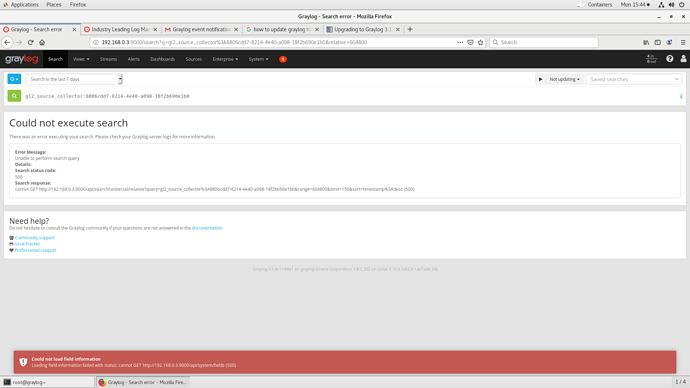Open the Professional support link
Screen dimensions: 690x388
[36, 250]
